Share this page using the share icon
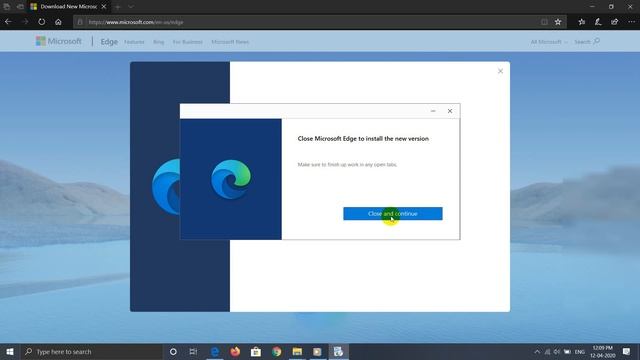Viewport: 640px width, 360px height. (x=615, y=22)
